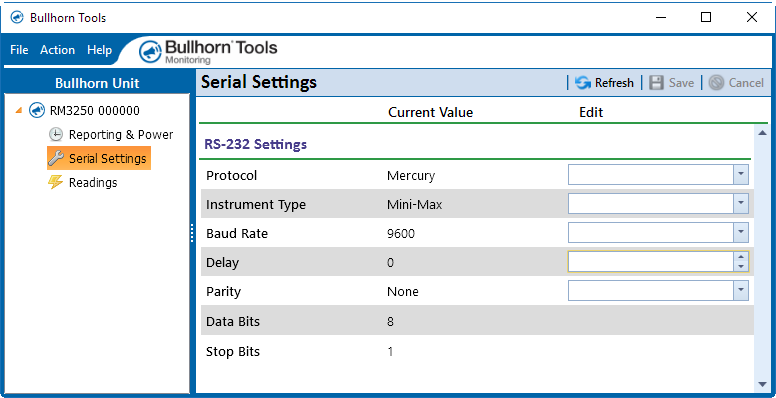Click the RM3250 unit bullhorn icon
Screen dimensions: 776x398
(37, 110)
